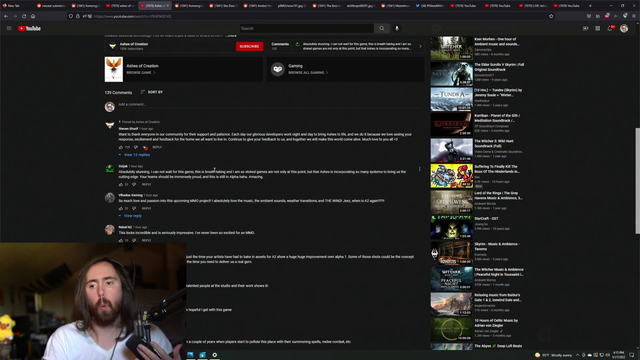640x360 pixels.
Task: Open the Korriban Planet of the Sith thumbnail
Action: (451, 124)
